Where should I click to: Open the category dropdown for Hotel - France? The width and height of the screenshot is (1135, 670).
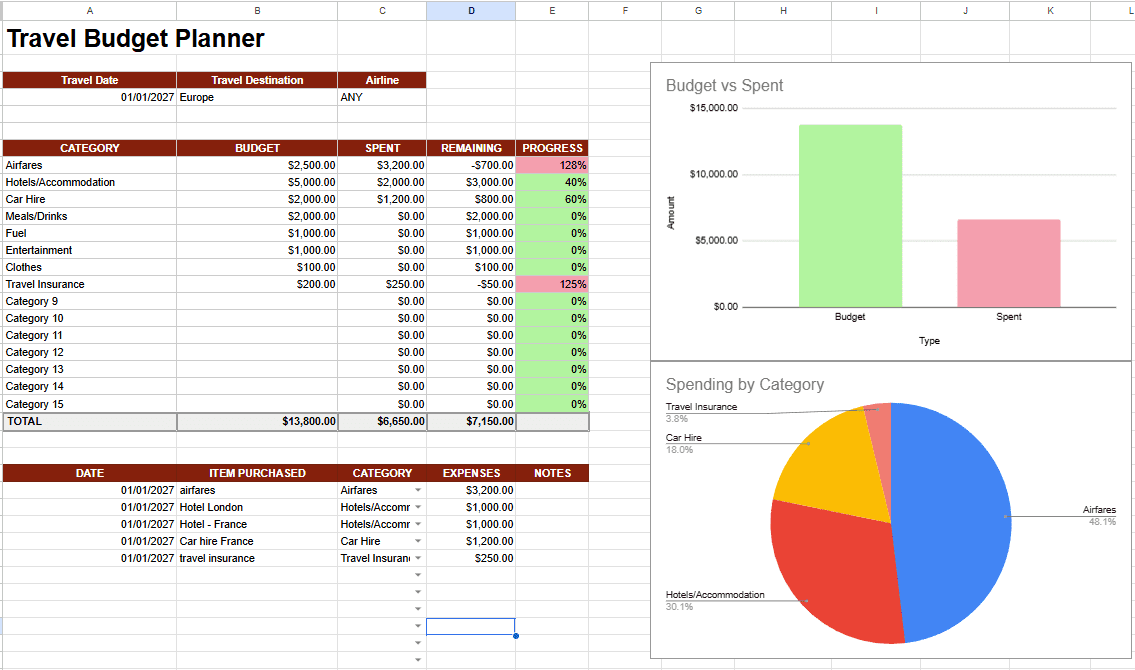click(417, 524)
